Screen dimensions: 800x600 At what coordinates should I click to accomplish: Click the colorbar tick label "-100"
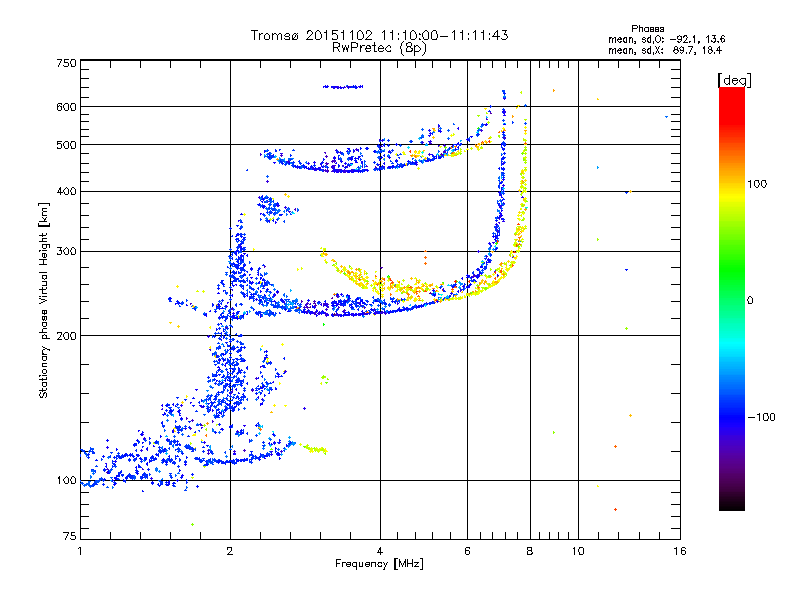[762, 417]
